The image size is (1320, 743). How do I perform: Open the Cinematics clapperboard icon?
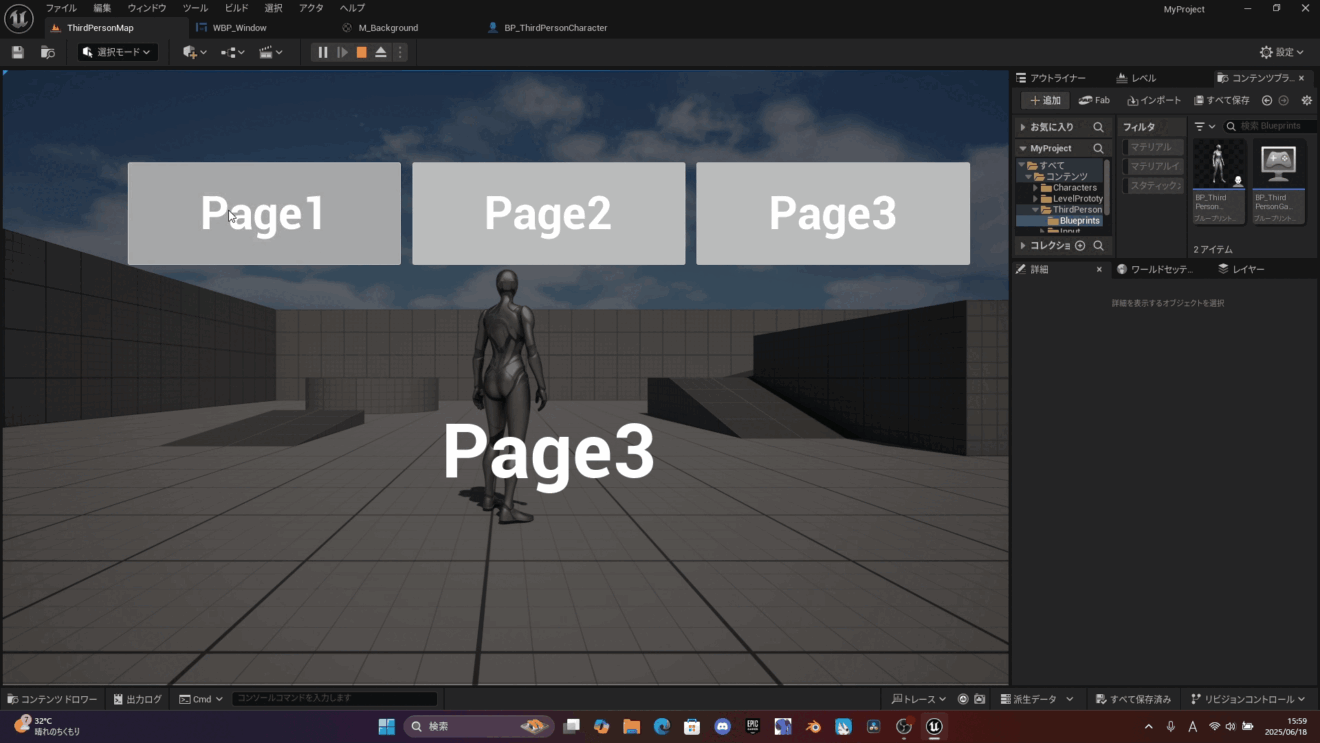(x=266, y=51)
